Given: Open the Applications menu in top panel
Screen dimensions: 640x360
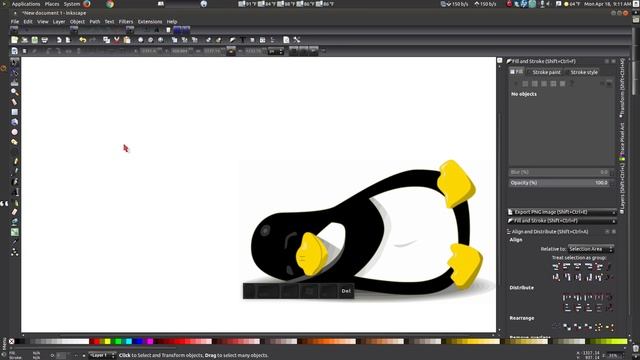Looking at the screenshot, I should pyautogui.click(x=26, y=4).
